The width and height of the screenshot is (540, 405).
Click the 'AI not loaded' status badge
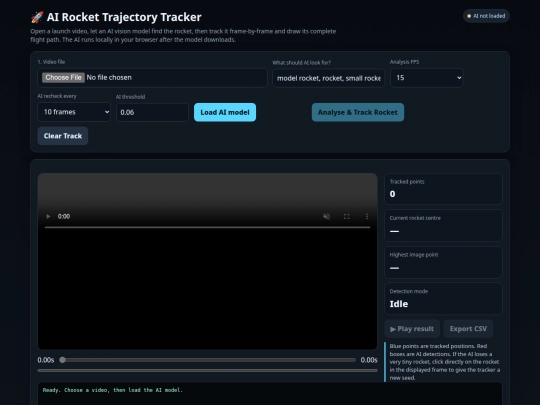[x=486, y=16]
